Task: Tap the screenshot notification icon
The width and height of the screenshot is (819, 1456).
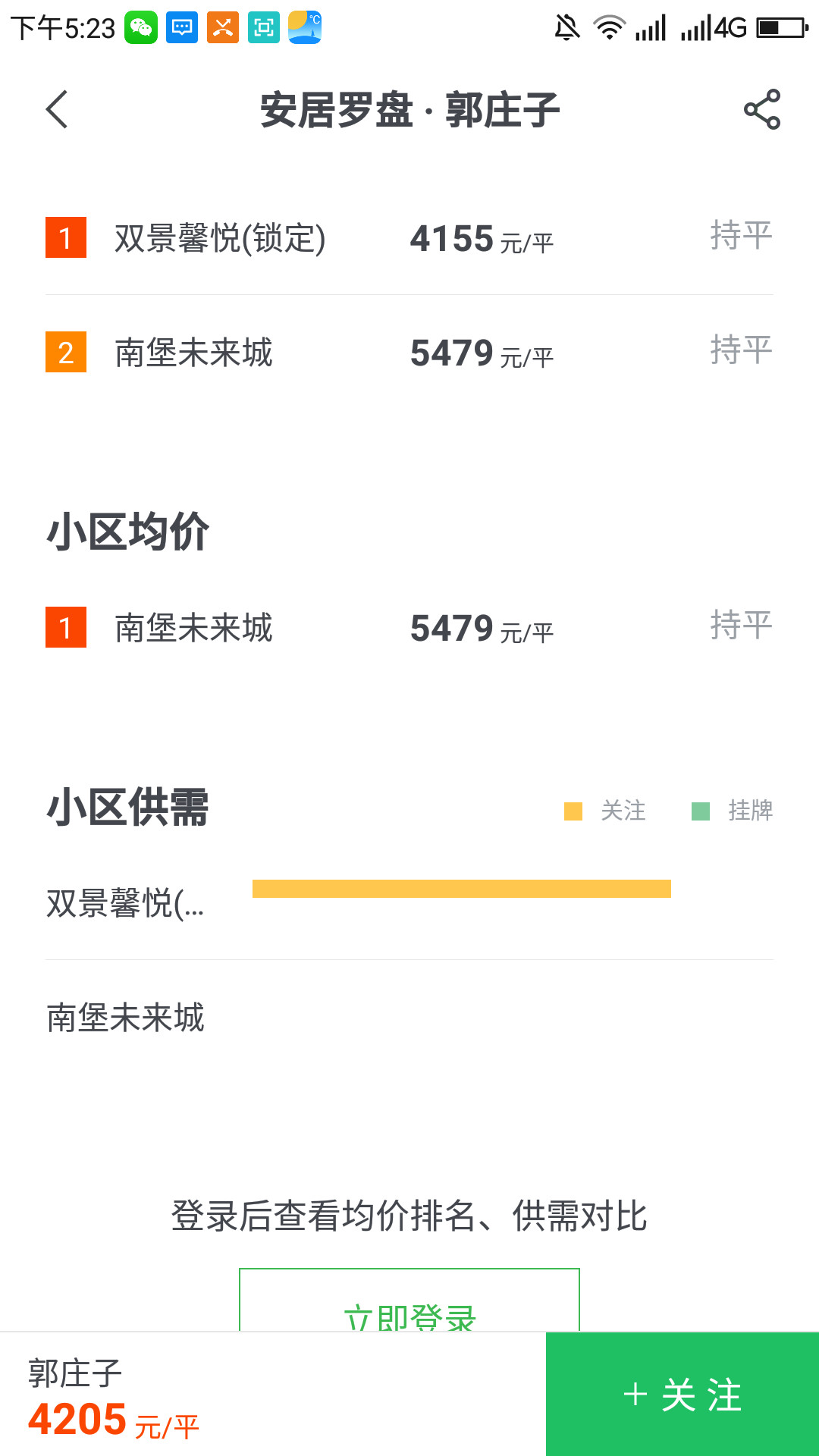Action: tap(264, 28)
